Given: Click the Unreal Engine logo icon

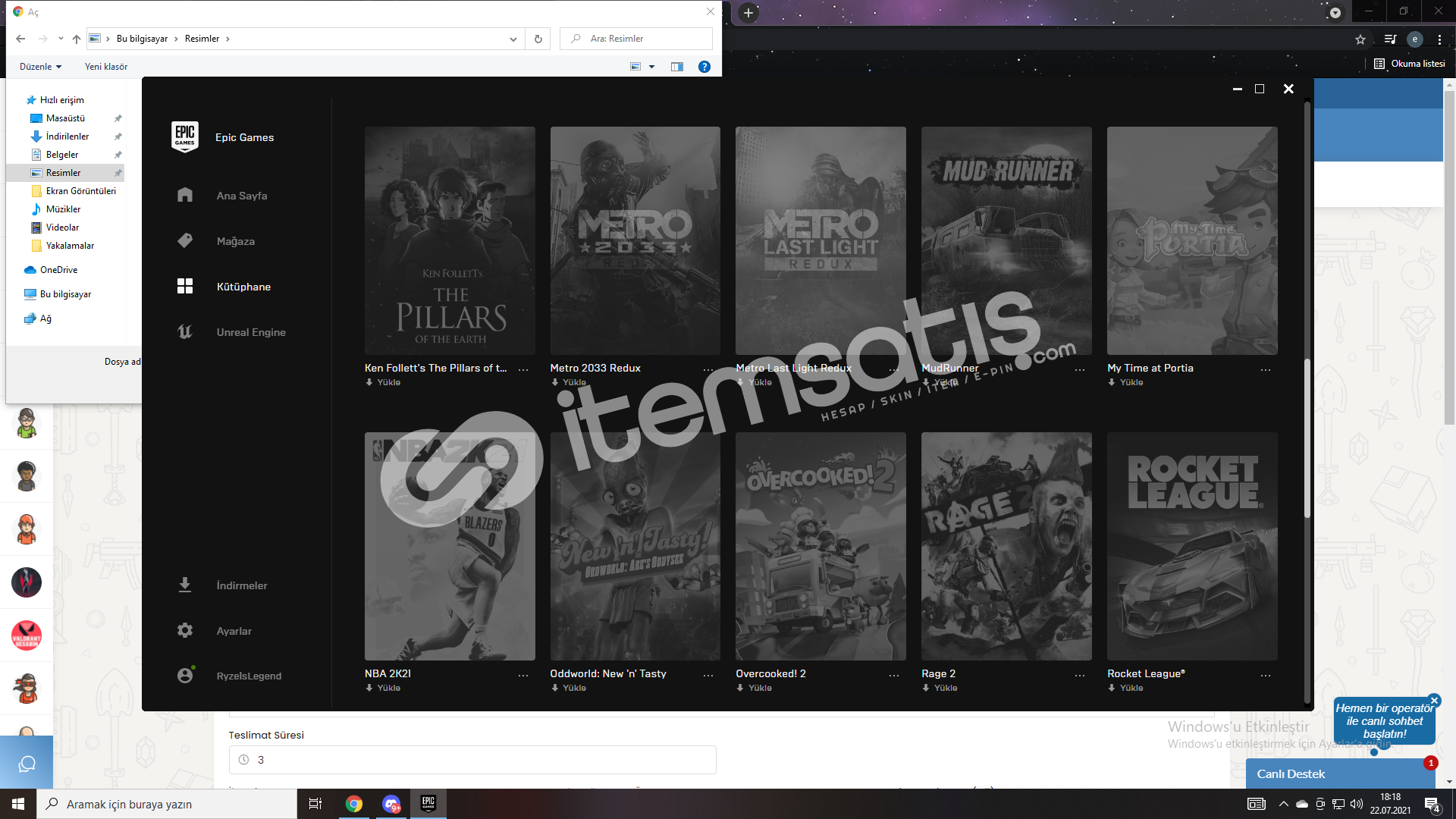Looking at the screenshot, I should tap(185, 331).
